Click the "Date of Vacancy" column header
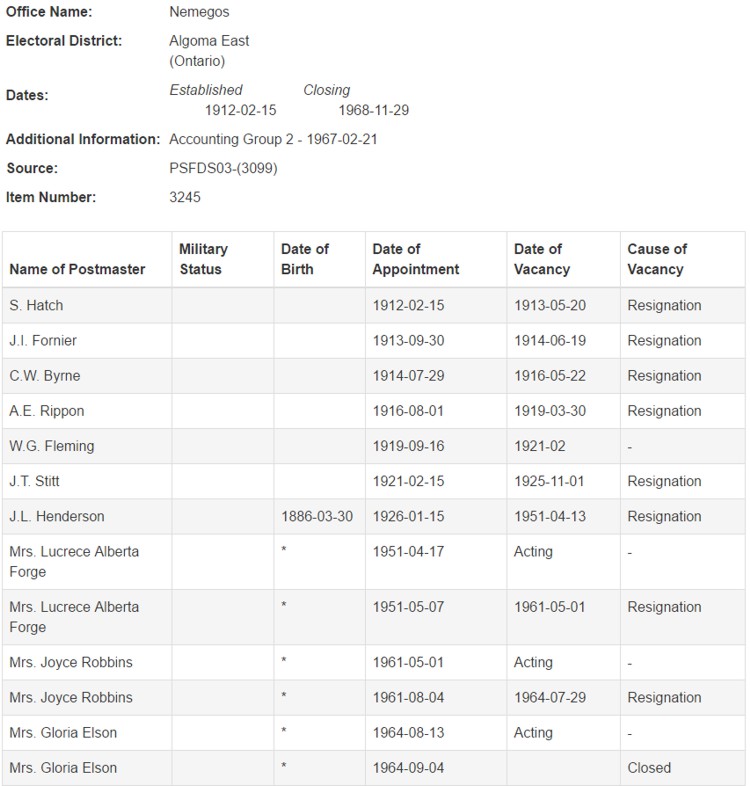Image resolution: width=750 pixels, height=786 pixels. [542, 259]
